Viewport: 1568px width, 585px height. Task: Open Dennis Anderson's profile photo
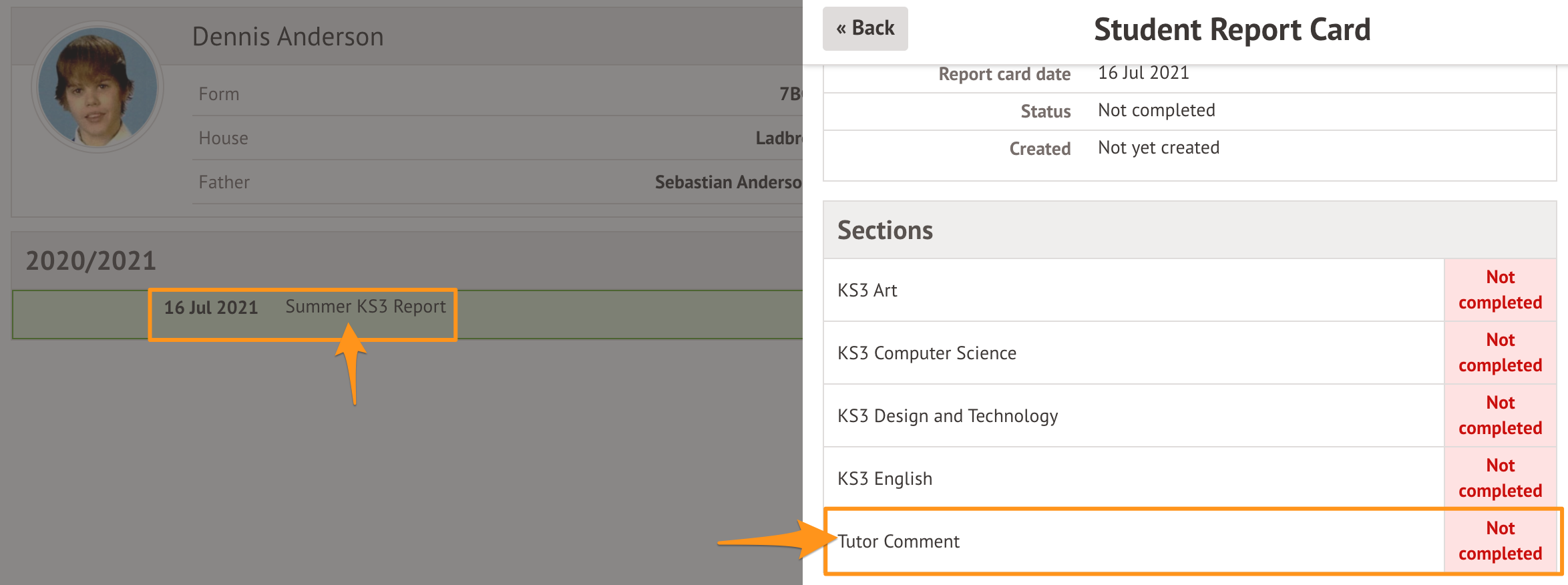pyautogui.click(x=97, y=87)
